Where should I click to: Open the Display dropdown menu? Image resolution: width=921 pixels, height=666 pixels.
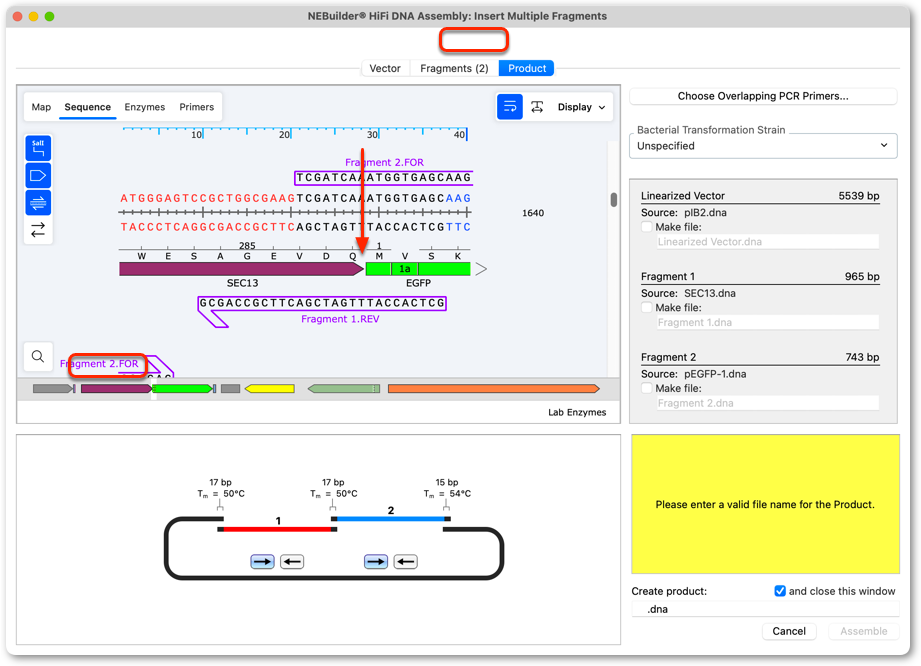tap(581, 107)
